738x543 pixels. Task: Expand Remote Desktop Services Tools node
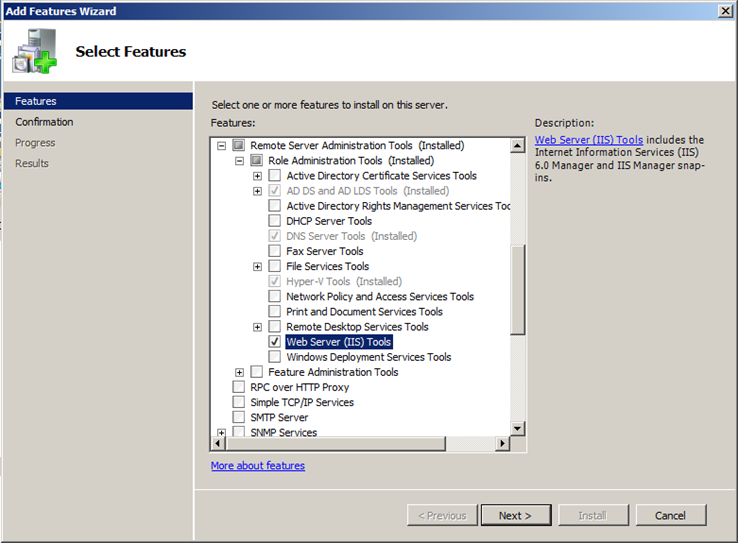click(257, 327)
